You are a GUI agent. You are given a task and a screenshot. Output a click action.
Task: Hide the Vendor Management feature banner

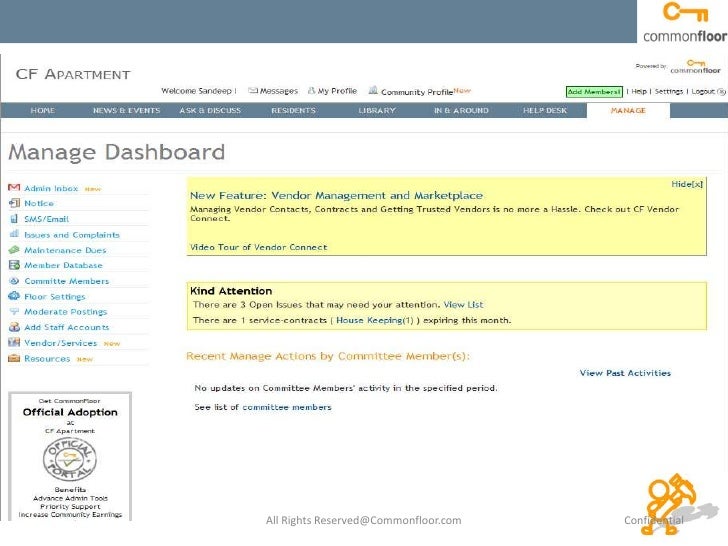687,184
